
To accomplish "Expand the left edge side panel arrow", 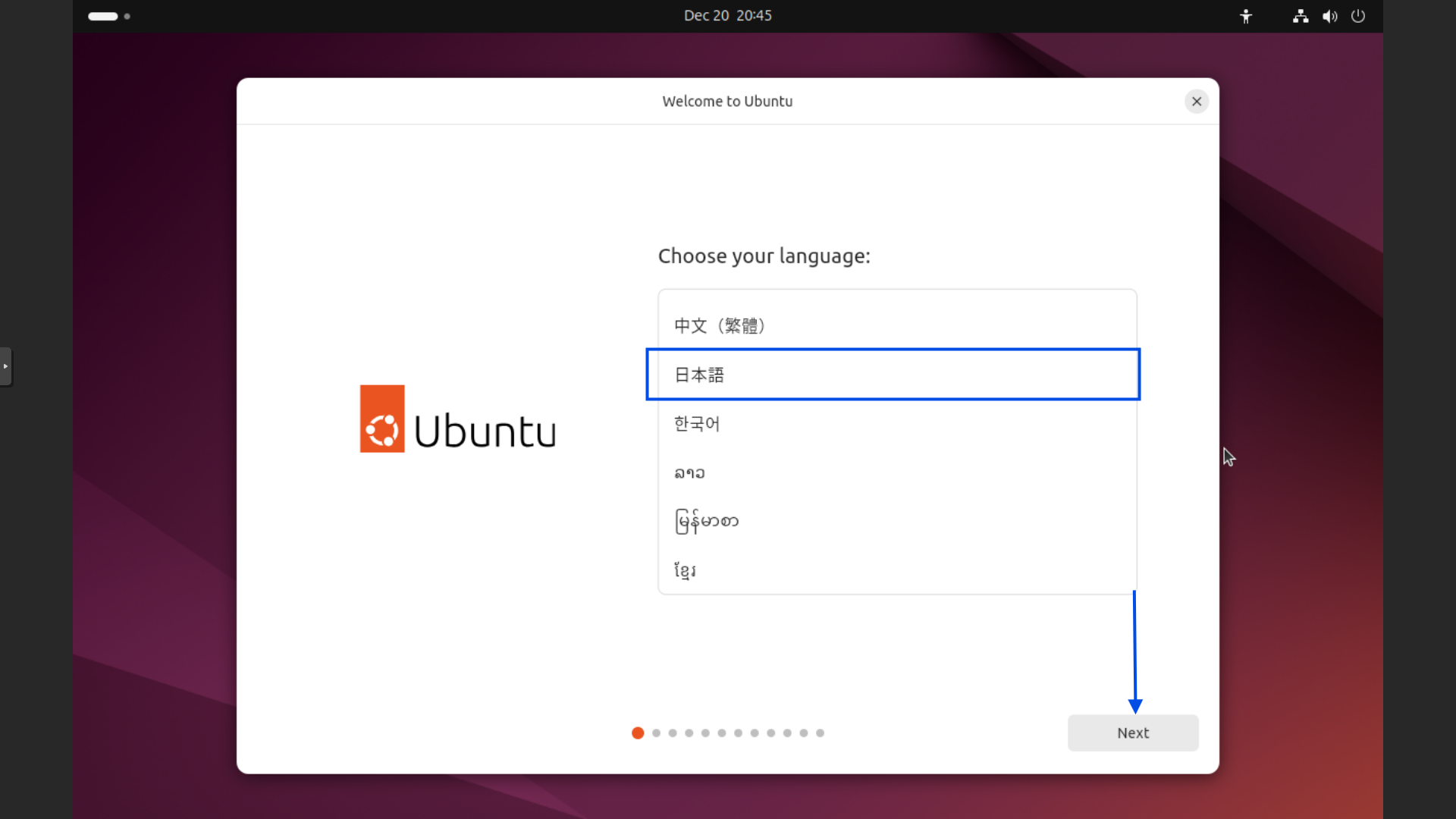I will tap(5, 366).
